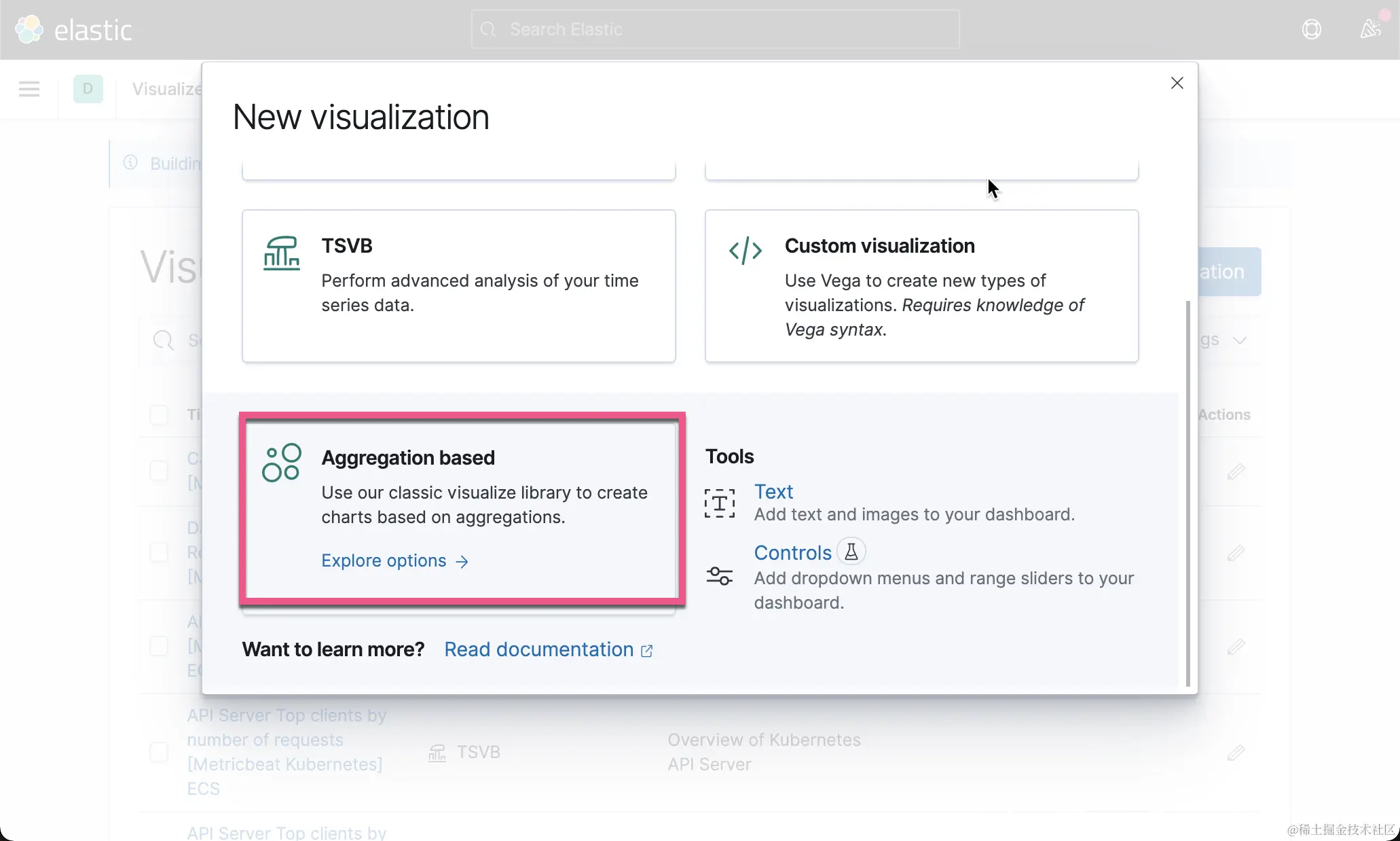Select the Text tool link
This screenshot has width=1400, height=841.
tap(773, 492)
